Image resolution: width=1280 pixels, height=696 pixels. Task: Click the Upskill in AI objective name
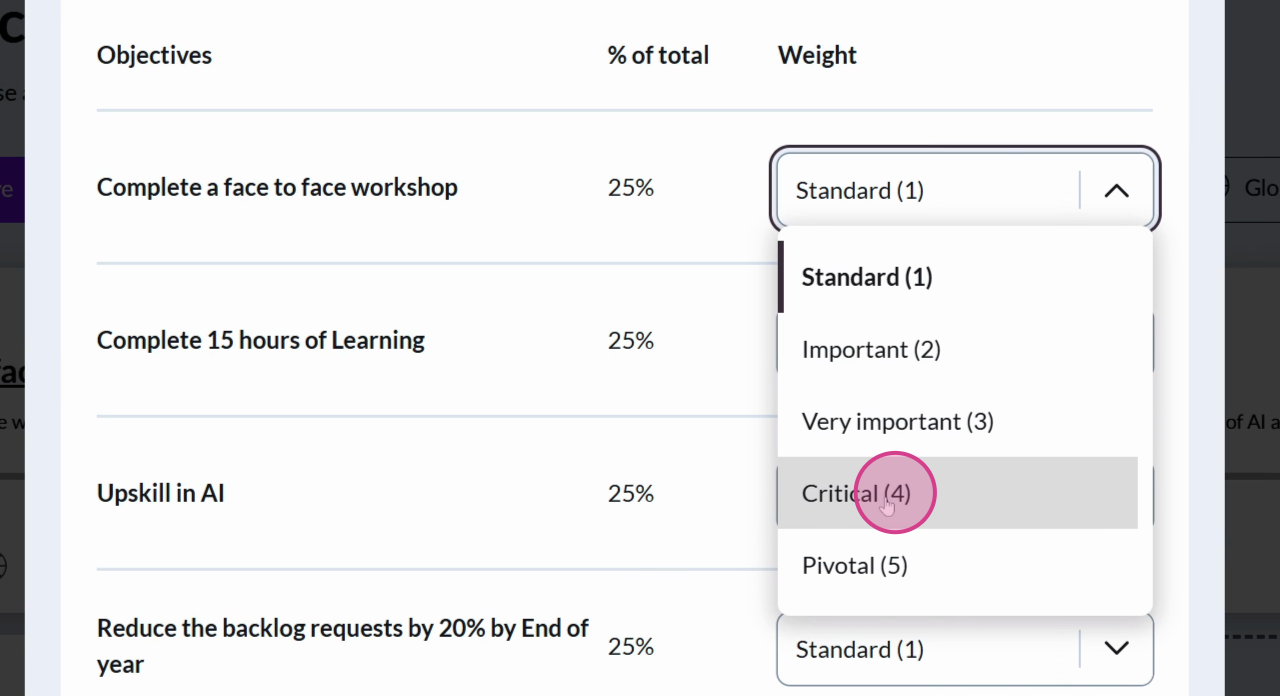click(160, 493)
